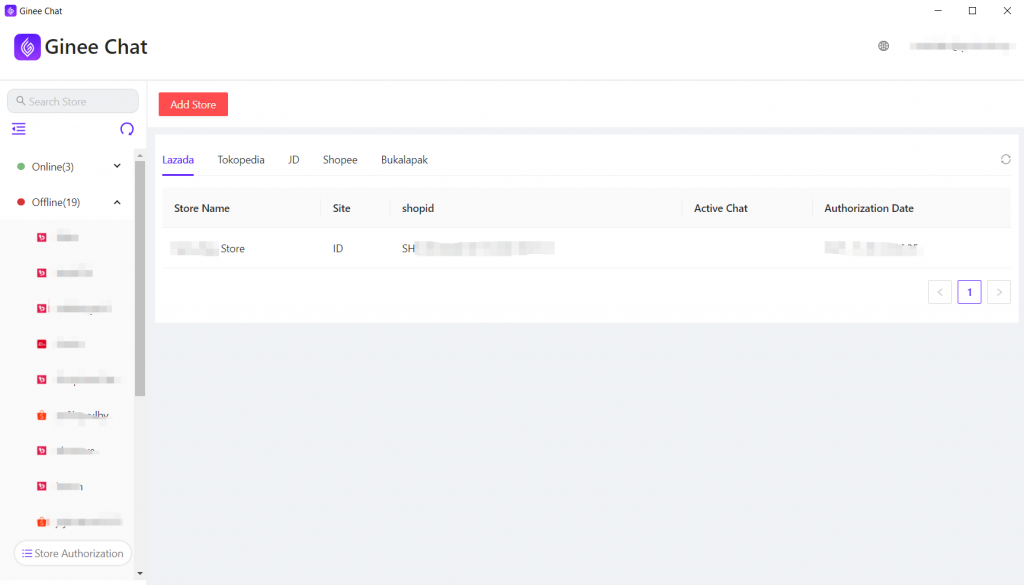1024x585 pixels.
Task: Click the sidebar refresh circle icon
Action: [127, 129]
